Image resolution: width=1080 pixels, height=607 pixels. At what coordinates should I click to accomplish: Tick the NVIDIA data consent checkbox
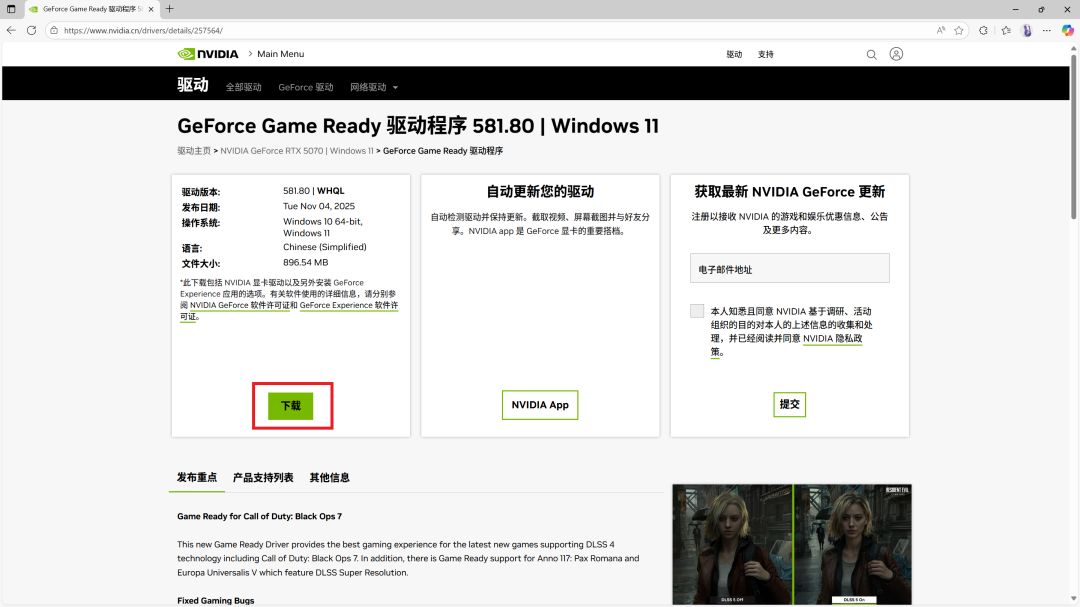(697, 311)
